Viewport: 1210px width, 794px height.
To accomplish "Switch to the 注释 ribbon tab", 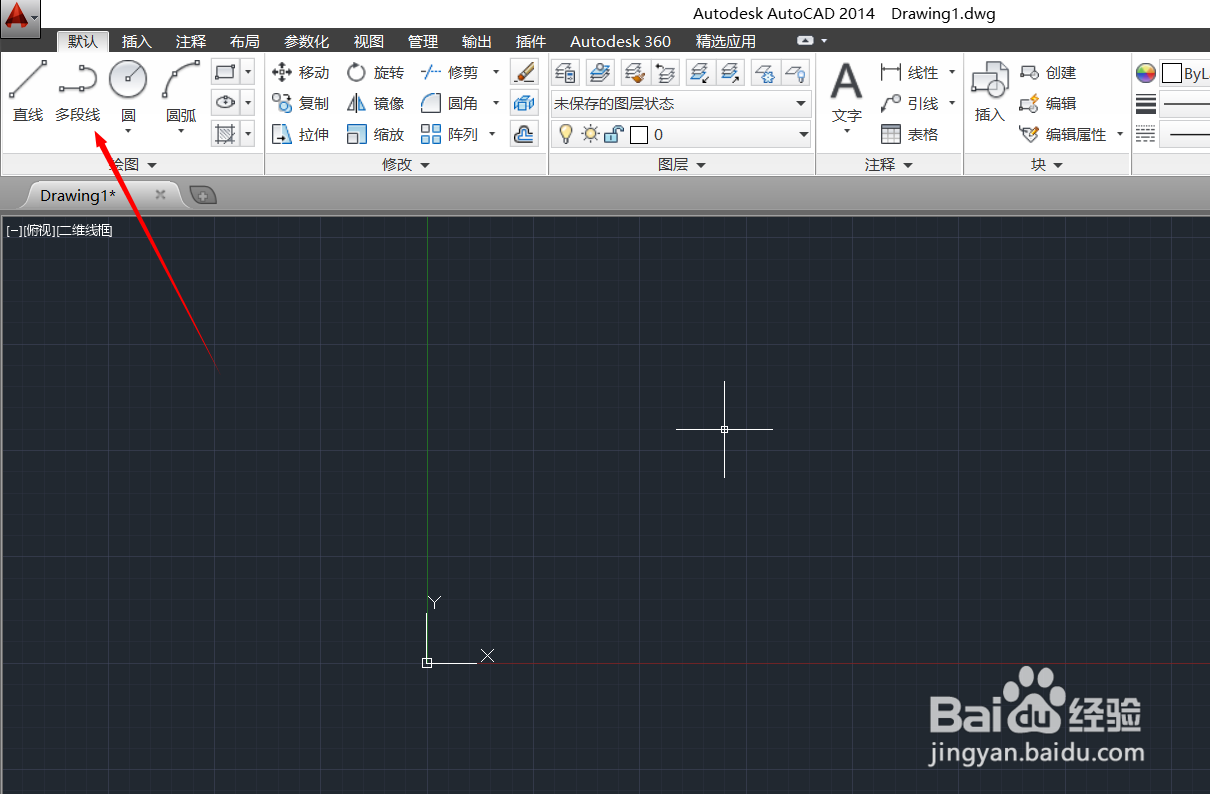I will (x=191, y=41).
